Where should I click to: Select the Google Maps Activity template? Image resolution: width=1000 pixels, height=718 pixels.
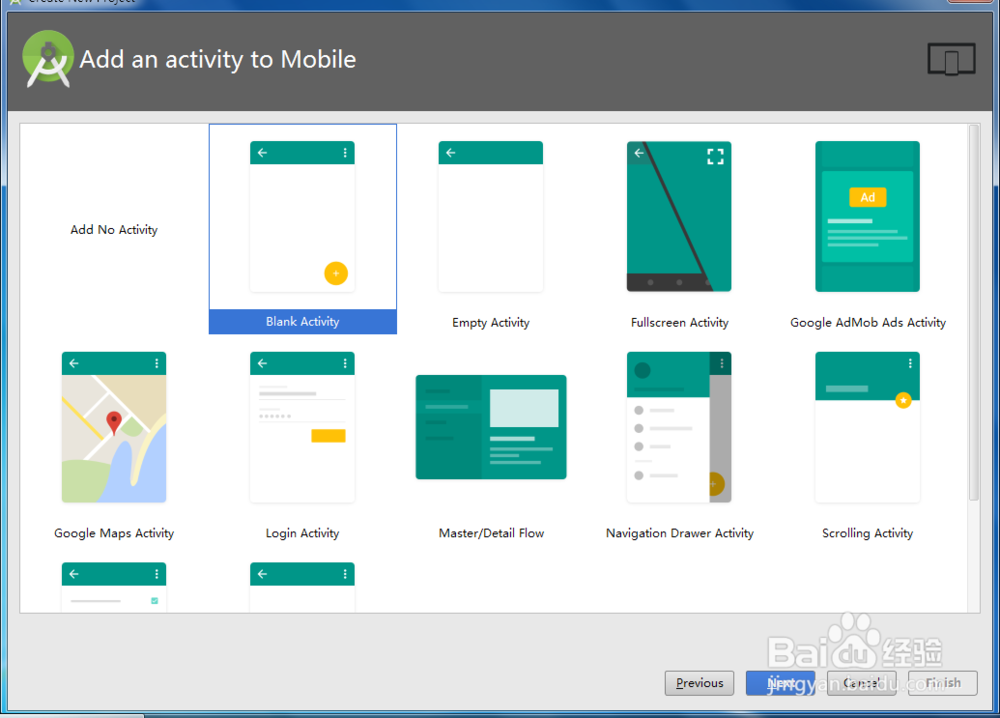(x=113, y=427)
